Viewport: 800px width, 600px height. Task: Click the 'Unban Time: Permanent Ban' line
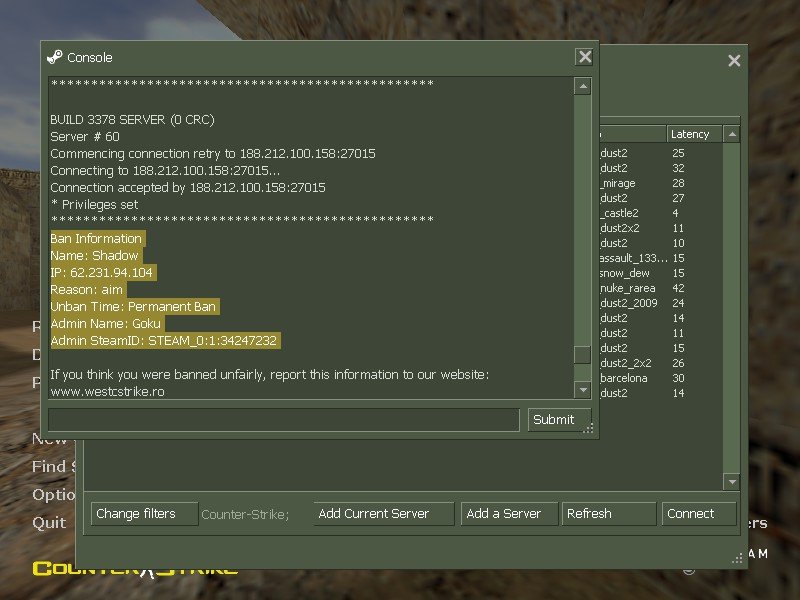pyautogui.click(x=133, y=307)
